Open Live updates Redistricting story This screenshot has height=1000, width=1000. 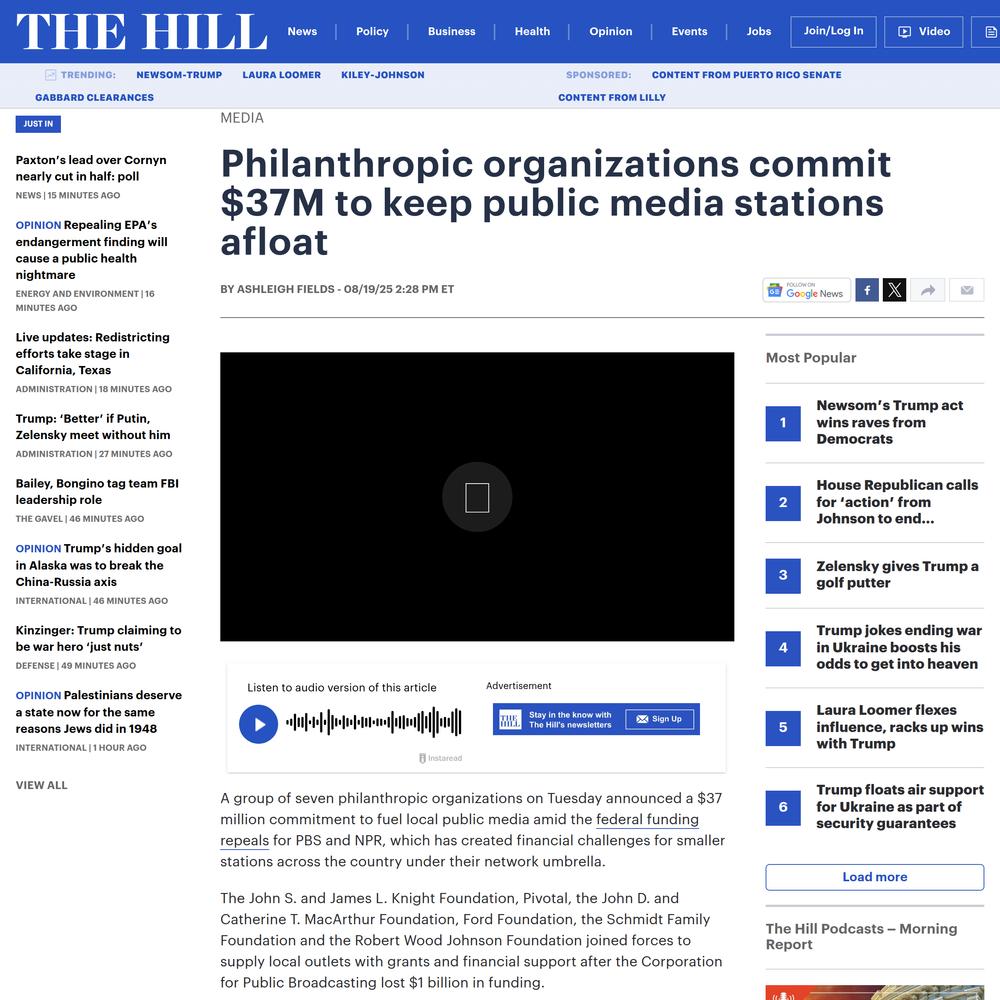point(92,353)
